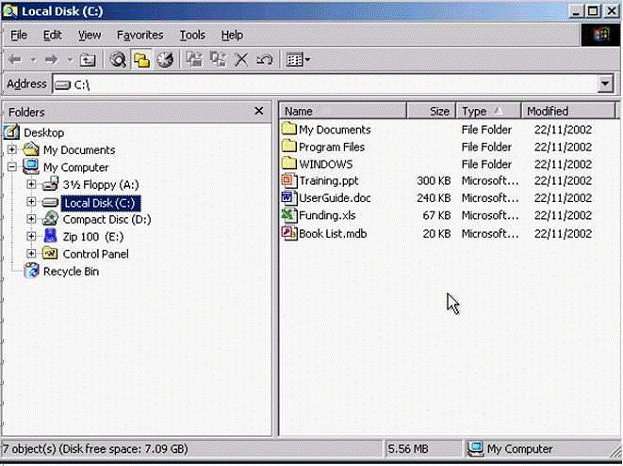Screen dimensions: 623x466
Task: Click the window resize grip corner
Action: 615,451
